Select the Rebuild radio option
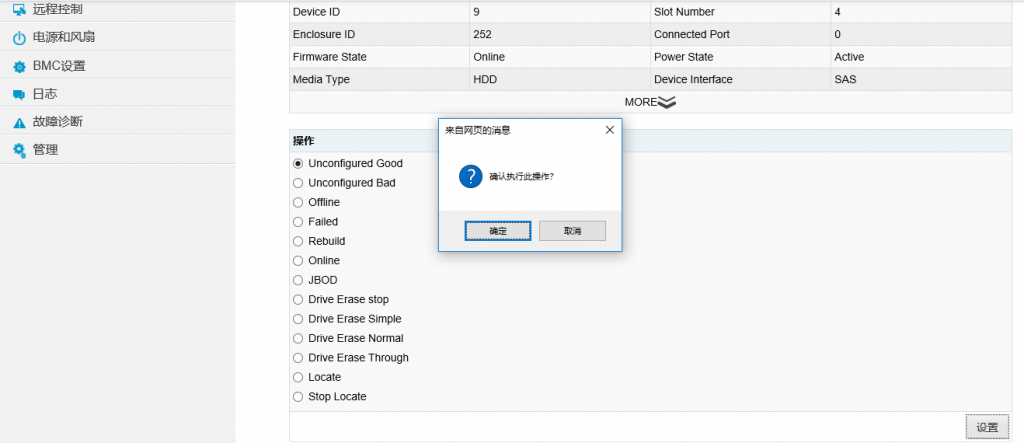 298,241
